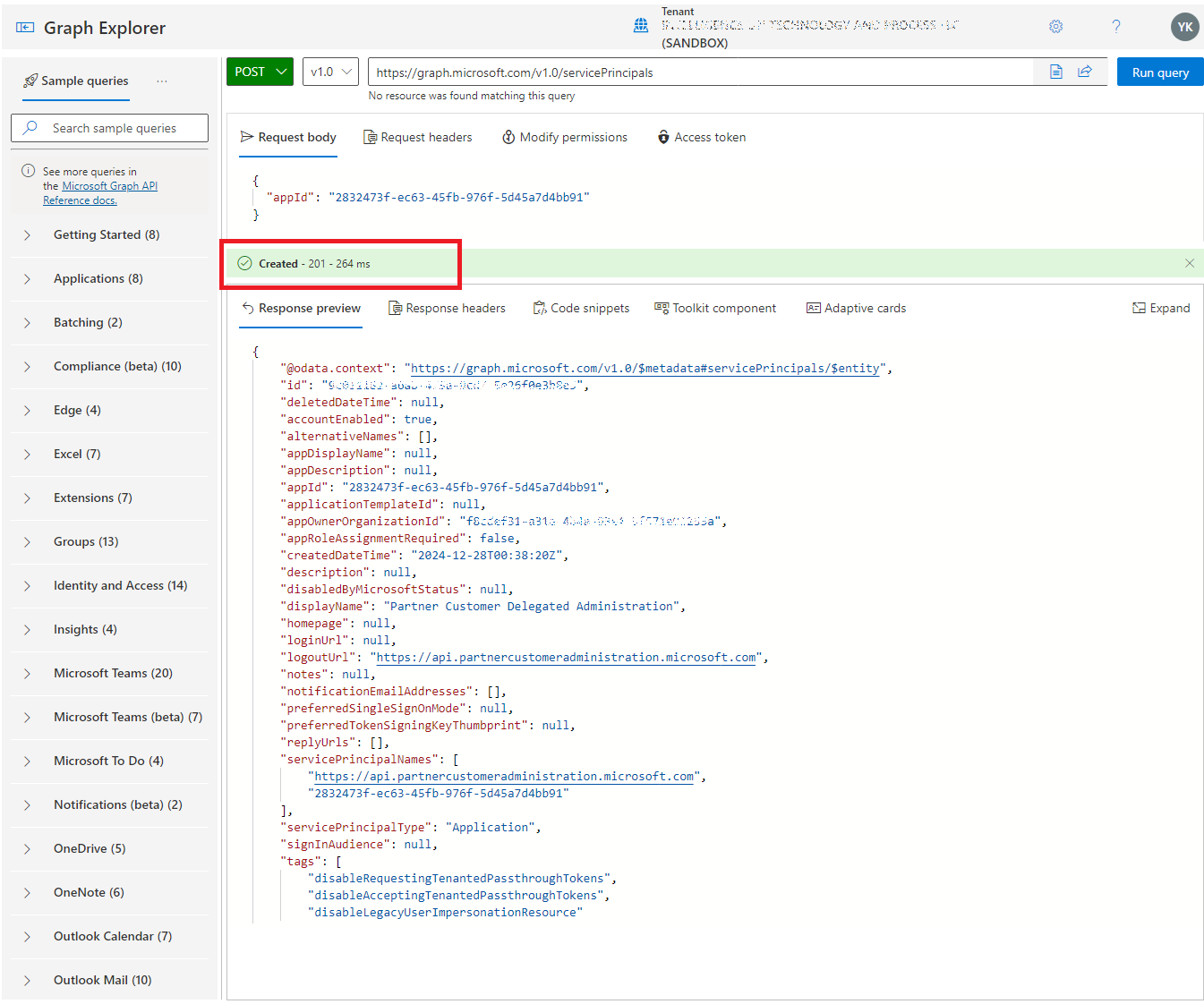Image resolution: width=1204 pixels, height=1004 pixels.
Task: Open the Modify permissions tab
Action: pos(565,137)
